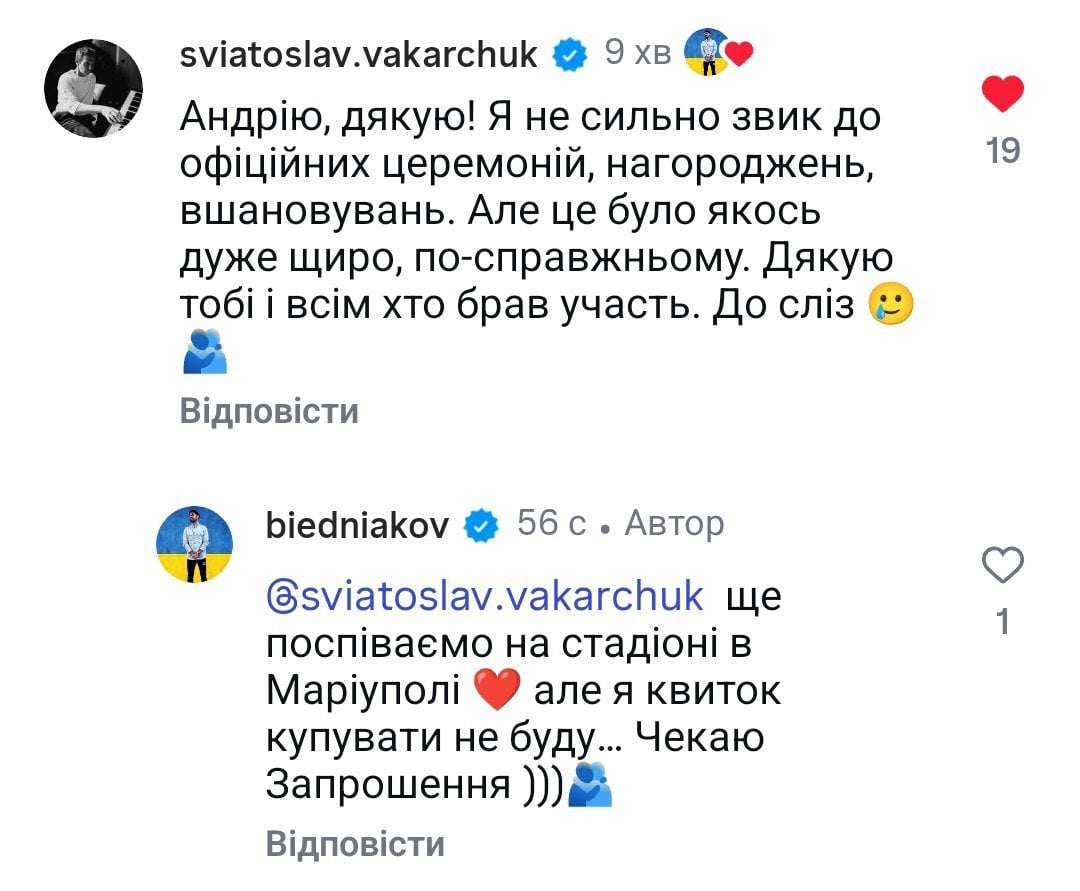Open sviatoslav.vakarchuk's profile picture
This screenshot has height=891, width=1080.
pyautogui.click(x=94, y=89)
